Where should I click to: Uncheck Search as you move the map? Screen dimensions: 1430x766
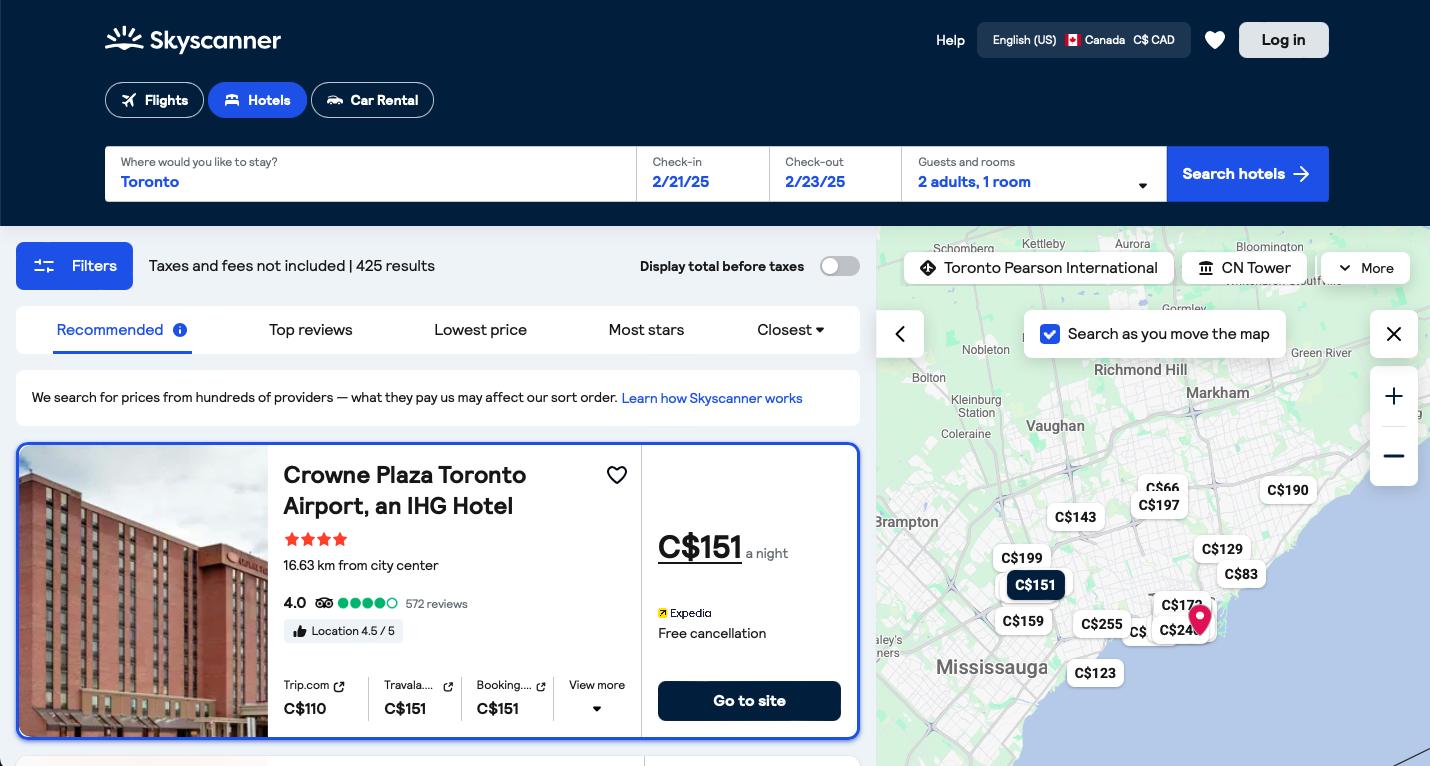point(1049,333)
